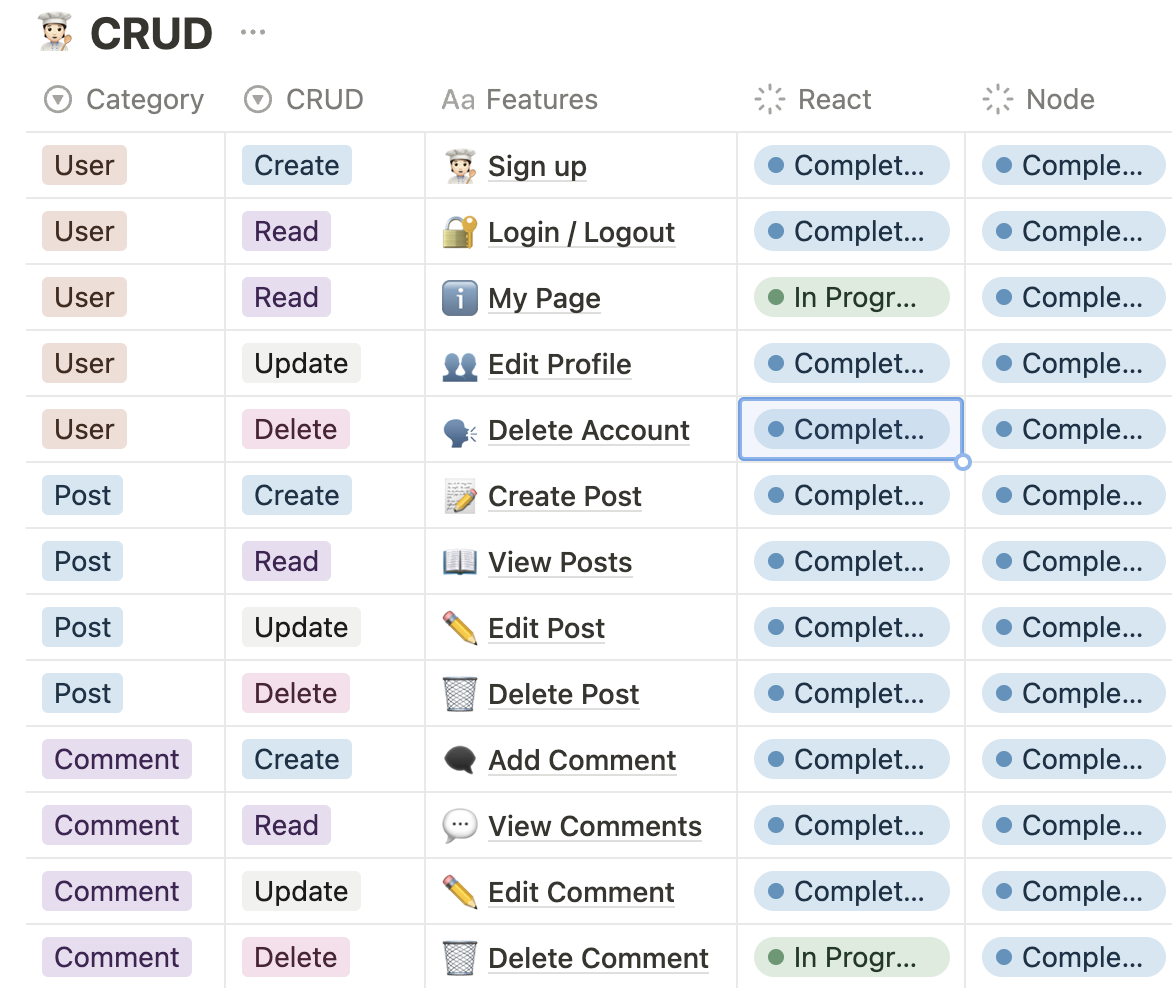The image size is (1172, 988).
Task: Open the Features column header
Action: point(519,99)
